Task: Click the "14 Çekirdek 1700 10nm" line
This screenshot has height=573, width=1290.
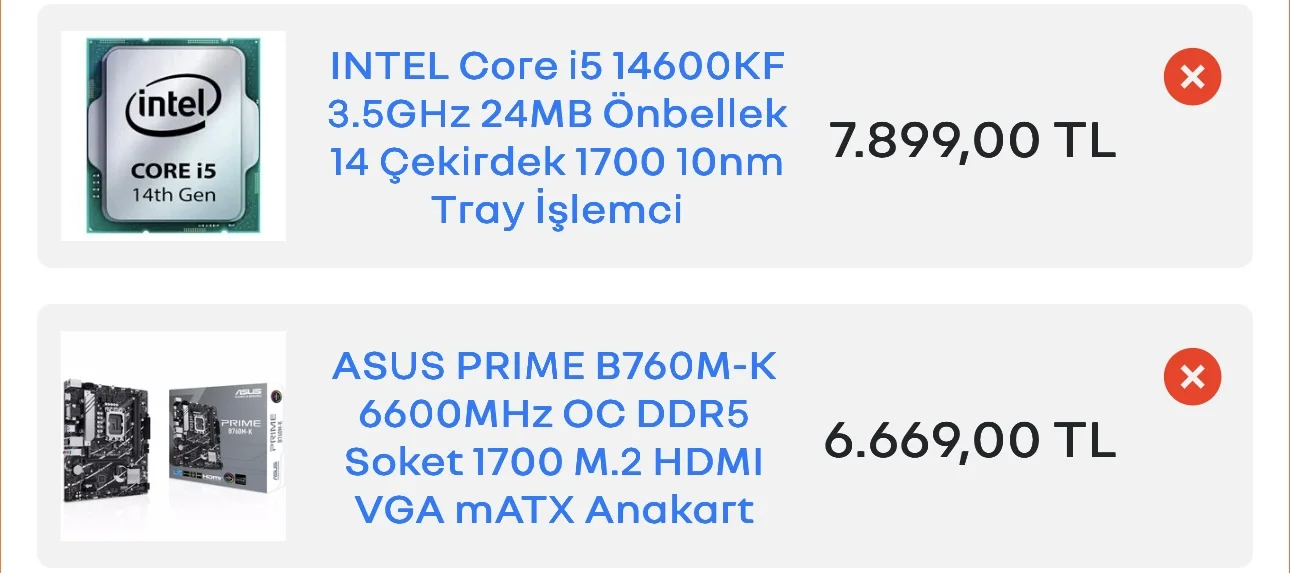Action: click(557, 163)
